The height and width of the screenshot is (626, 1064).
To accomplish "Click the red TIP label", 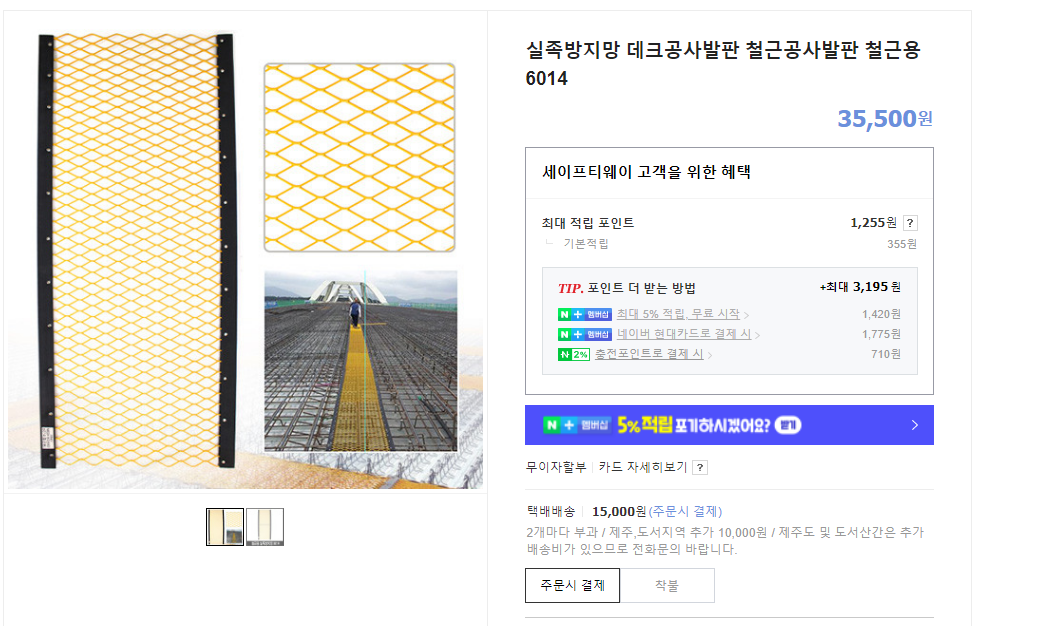I will click(x=570, y=288).
